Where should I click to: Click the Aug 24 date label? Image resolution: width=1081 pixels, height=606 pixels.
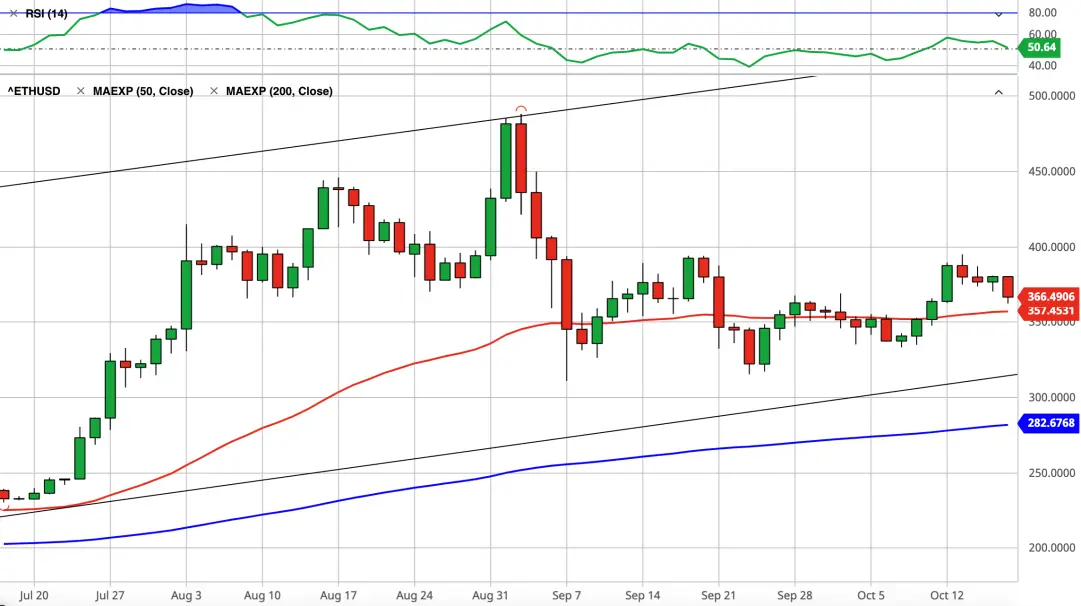click(414, 595)
